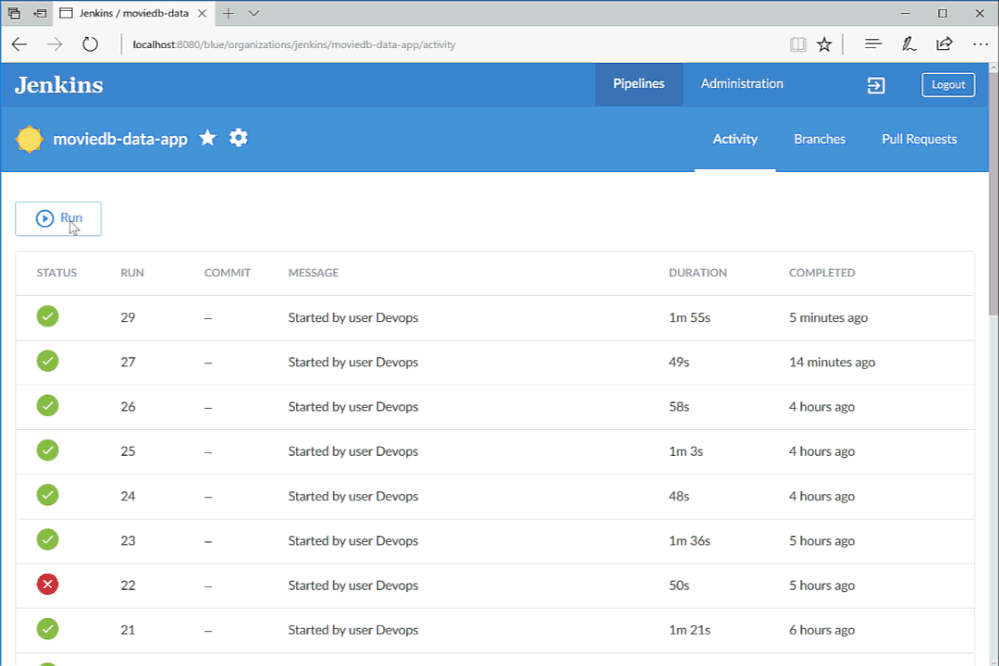The height and width of the screenshot is (666, 999).
Task: Add page to browser favorites star
Action: click(824, 45)
